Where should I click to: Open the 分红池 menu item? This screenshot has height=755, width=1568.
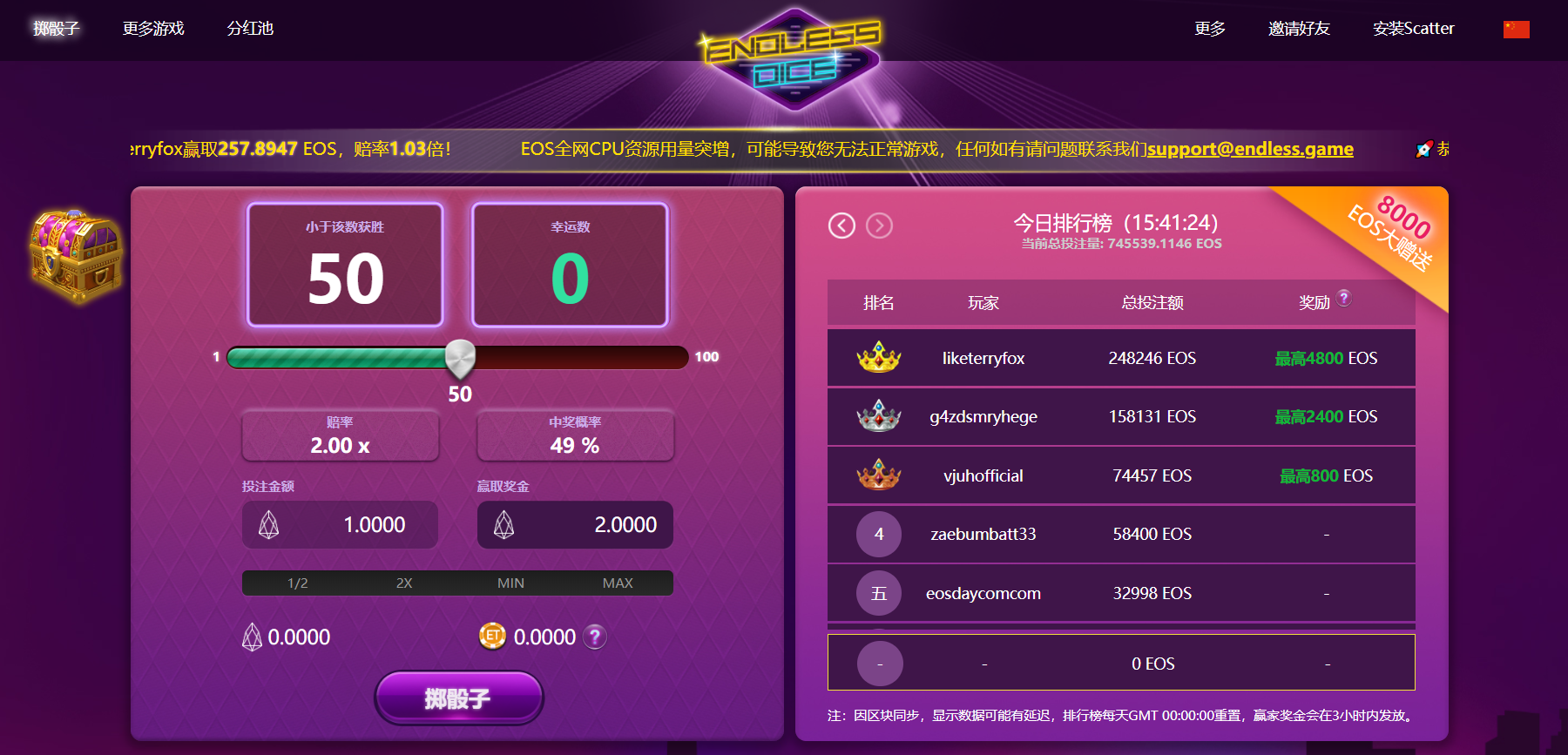tap(250, 29)
